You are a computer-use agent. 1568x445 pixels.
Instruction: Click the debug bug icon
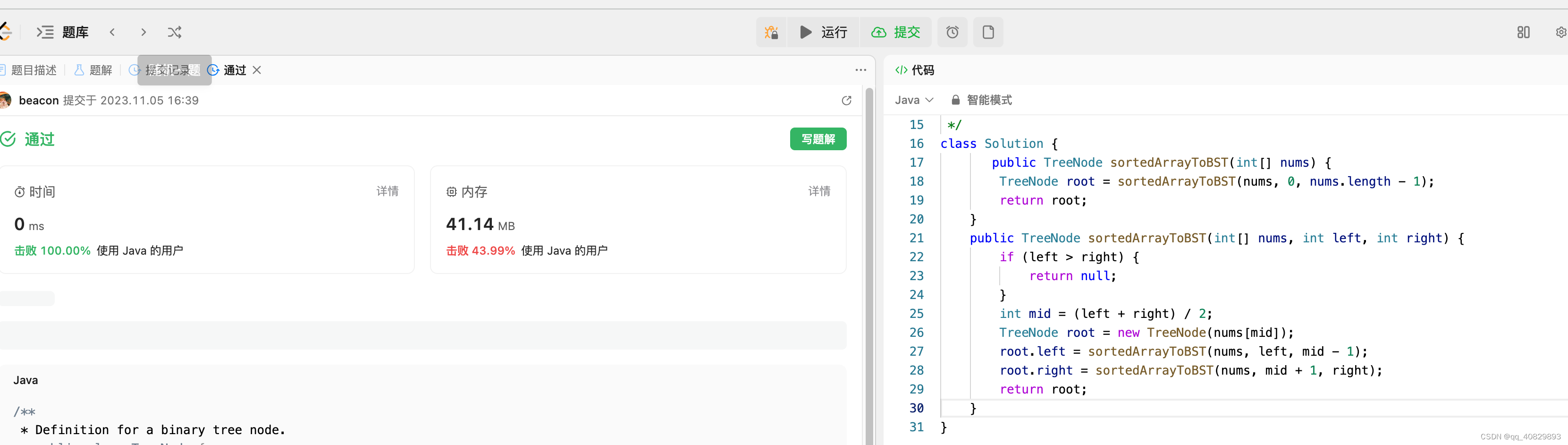tap(771, 32)
